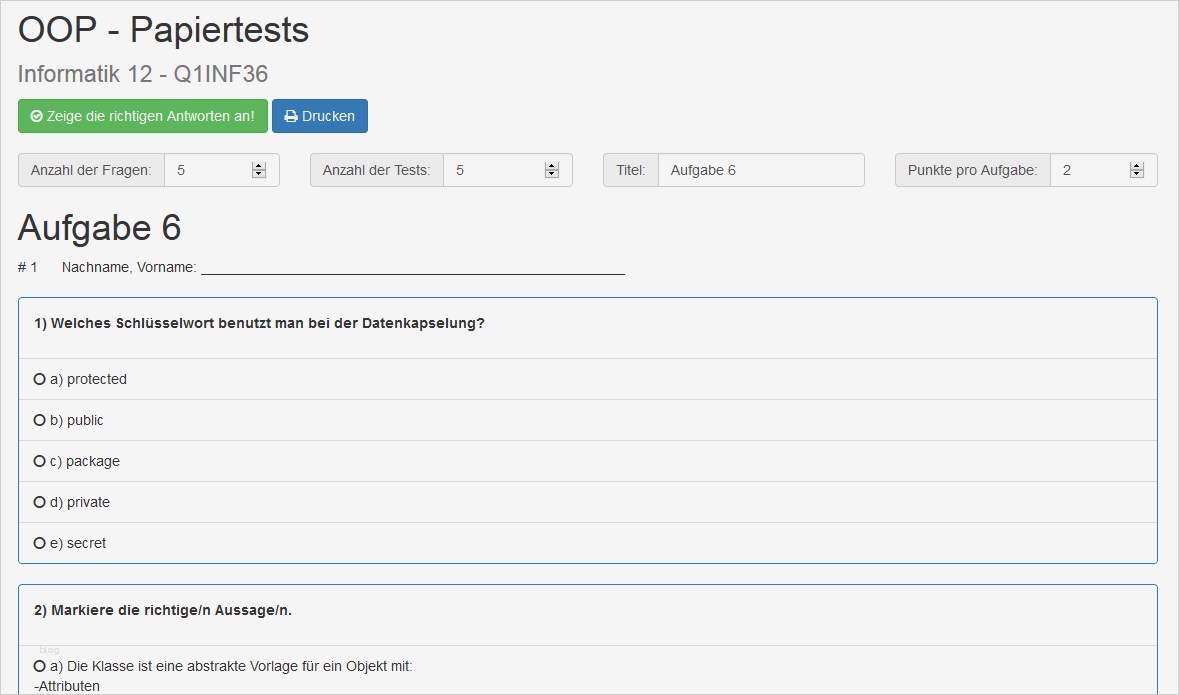Click the Punkte pro Aufgabe spinner arrows
Image resolution: width=1179 pixels, height=695 pixels.
[1137, 170]
